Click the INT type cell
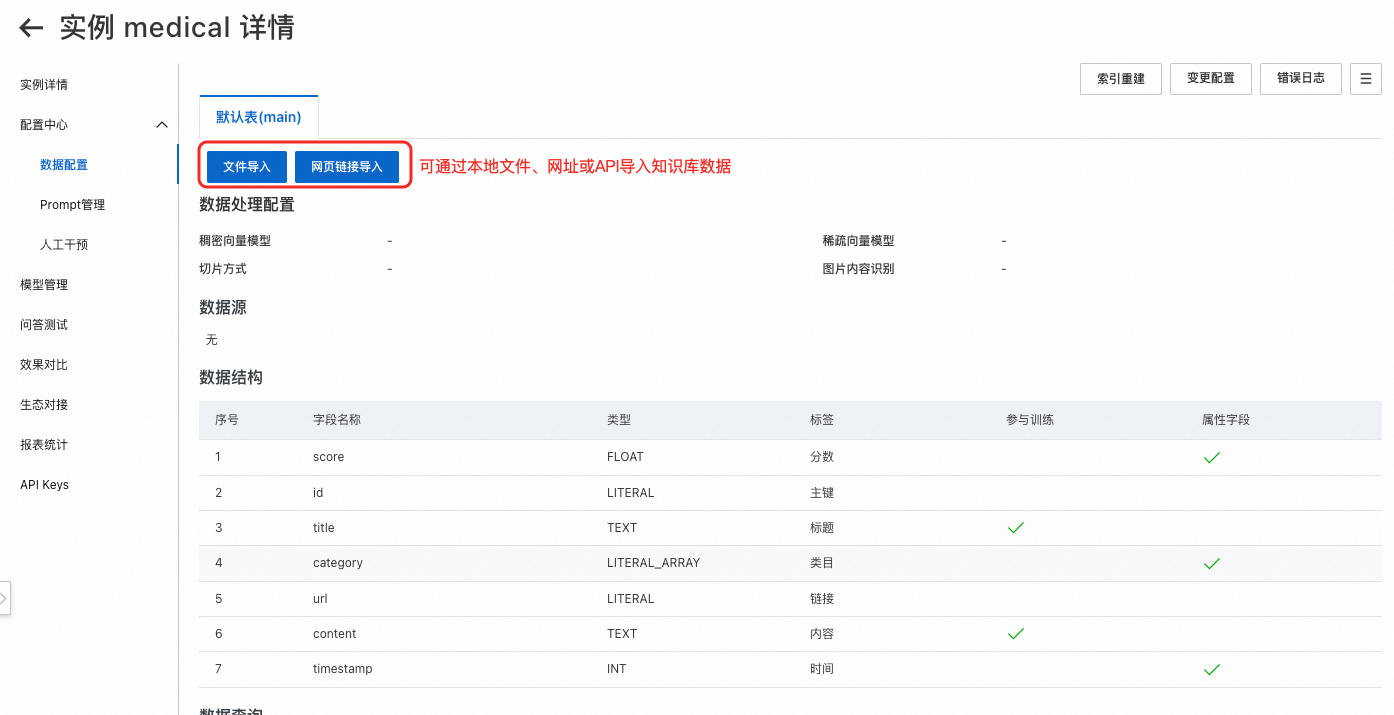This screenshot has height=715, width=1394. click(x=617, y=669)
